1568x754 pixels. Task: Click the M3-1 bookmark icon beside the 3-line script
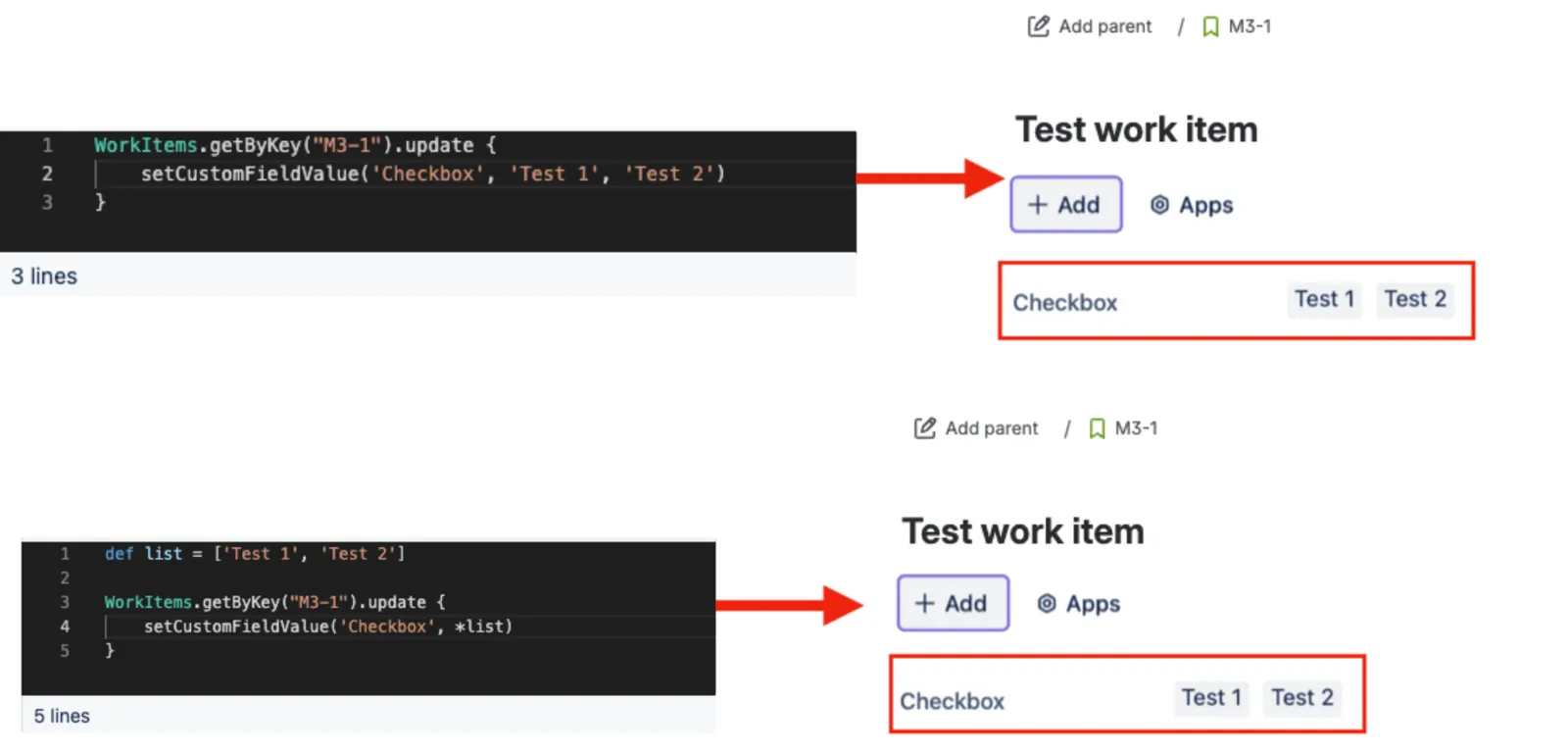1210,26
